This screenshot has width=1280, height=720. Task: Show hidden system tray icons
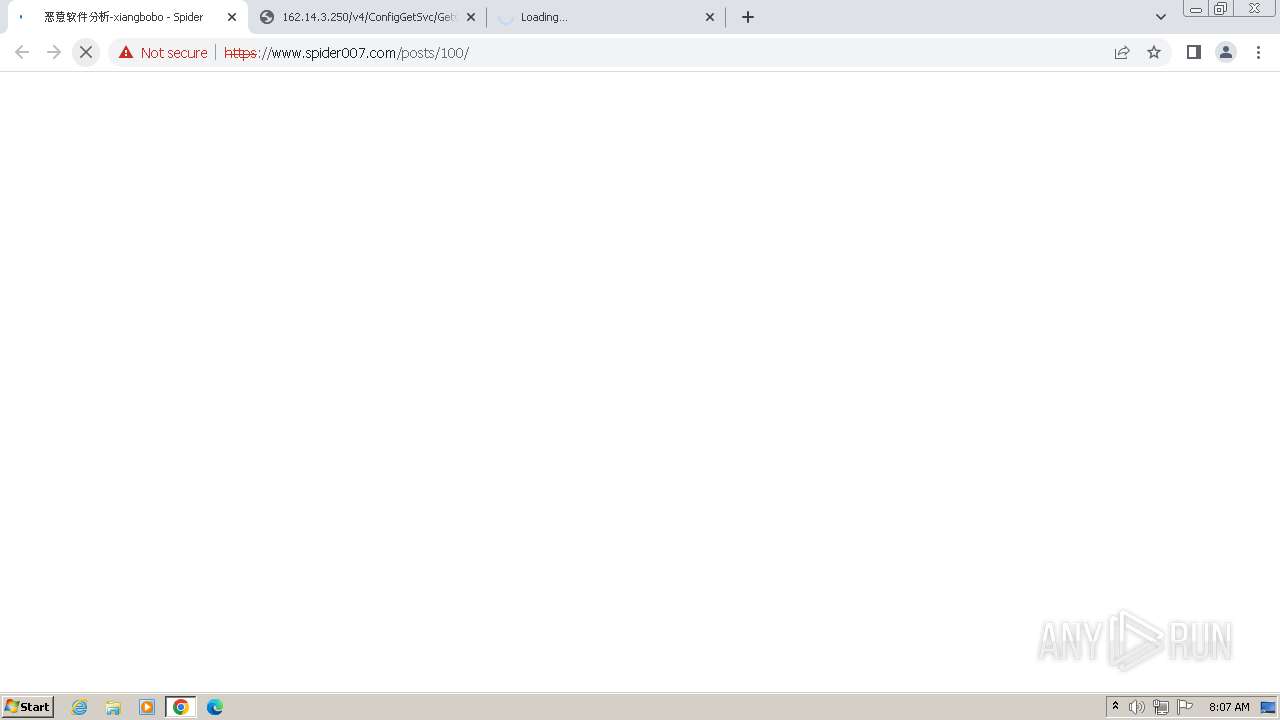1115,707
